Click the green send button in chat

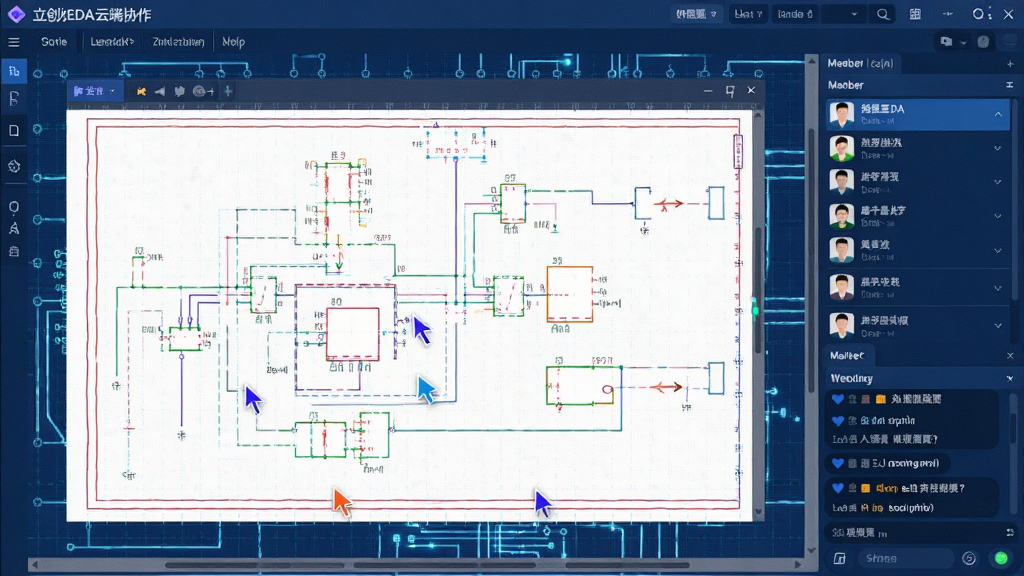click(1001, 558)
